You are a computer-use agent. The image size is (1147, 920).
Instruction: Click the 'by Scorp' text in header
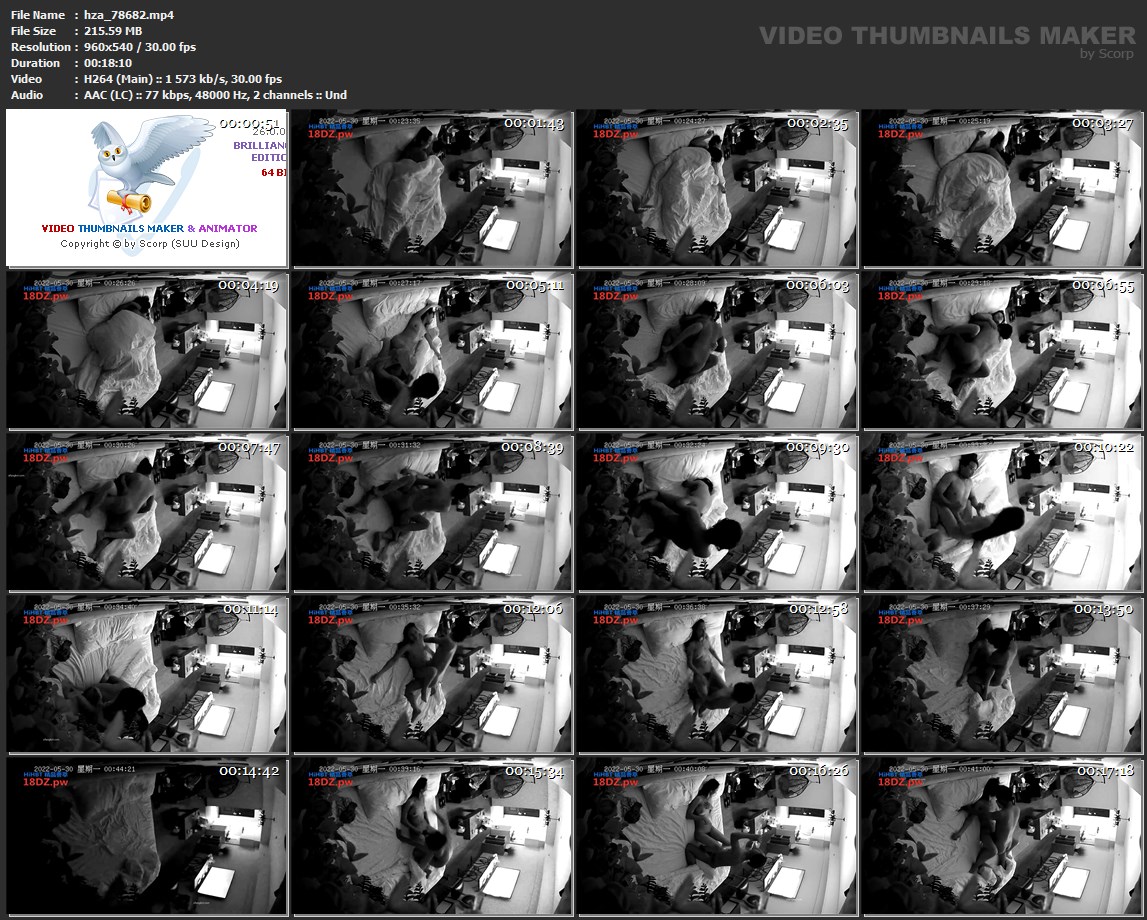(1107, 54)
